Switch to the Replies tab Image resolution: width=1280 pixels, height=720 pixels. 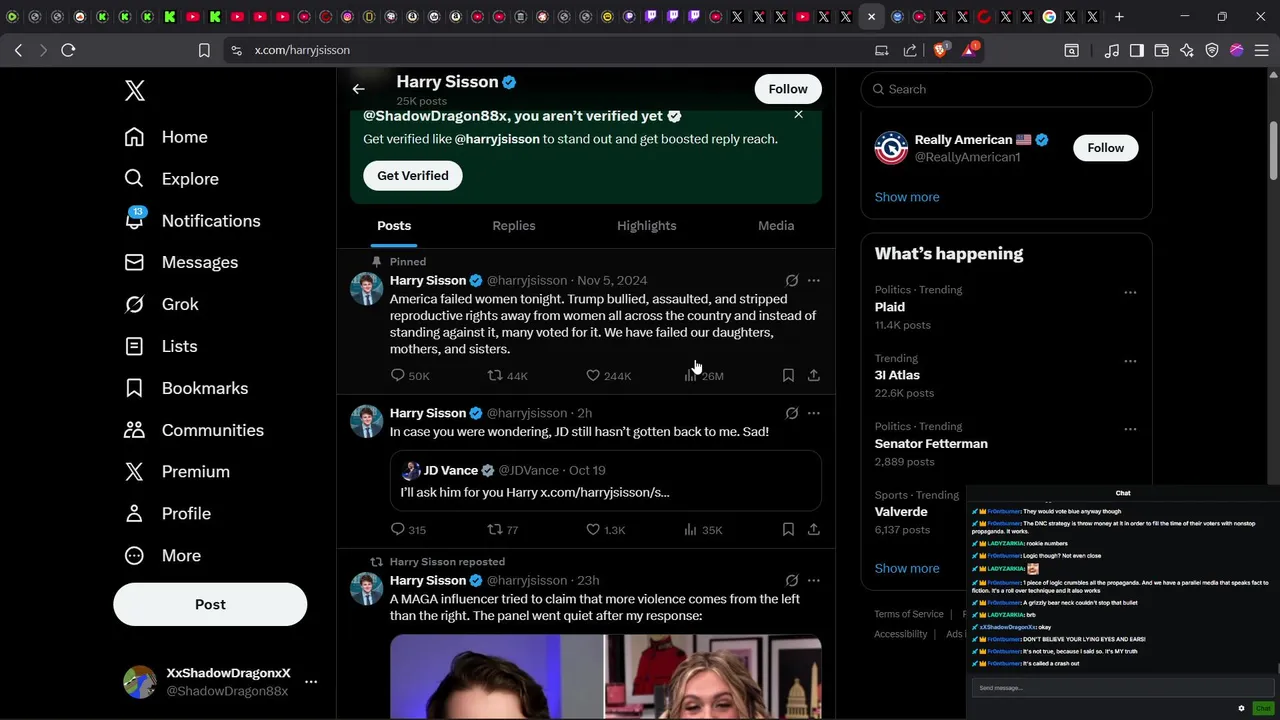point(514,226)
